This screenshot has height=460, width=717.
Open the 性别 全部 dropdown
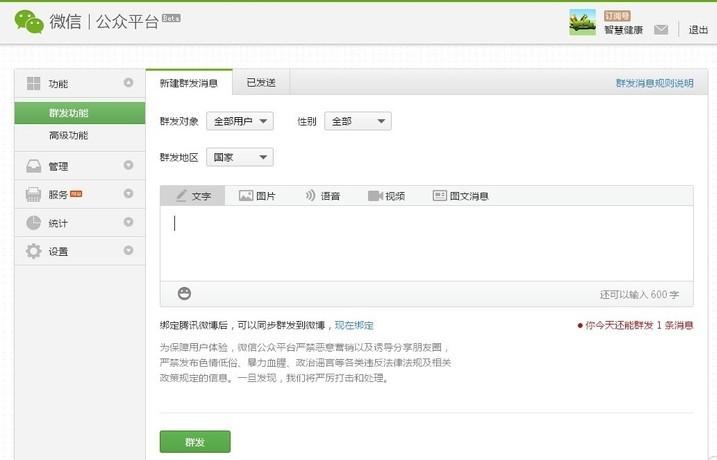[x=355, y=121]
